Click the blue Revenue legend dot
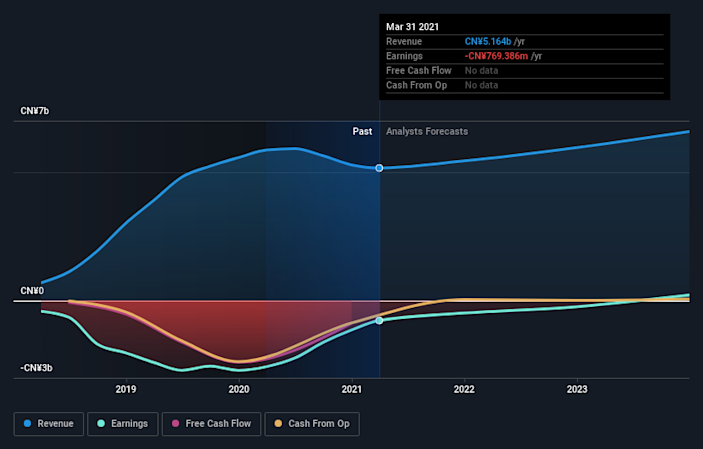Screen dimensions: 703x449 click(x=27, y=424)
